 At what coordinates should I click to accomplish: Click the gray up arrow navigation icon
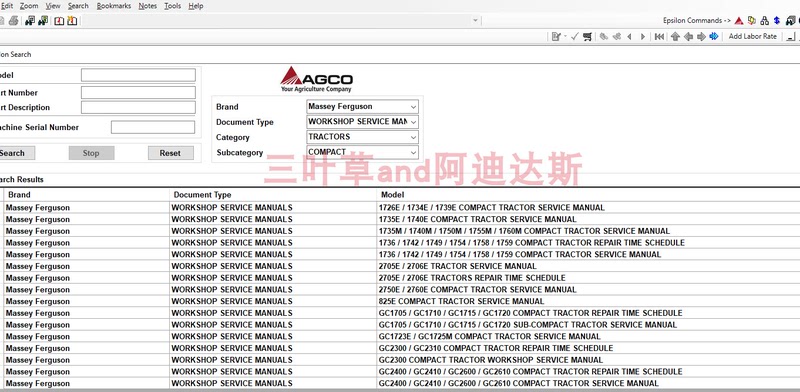pyautogui.click(x=675, y=36)
